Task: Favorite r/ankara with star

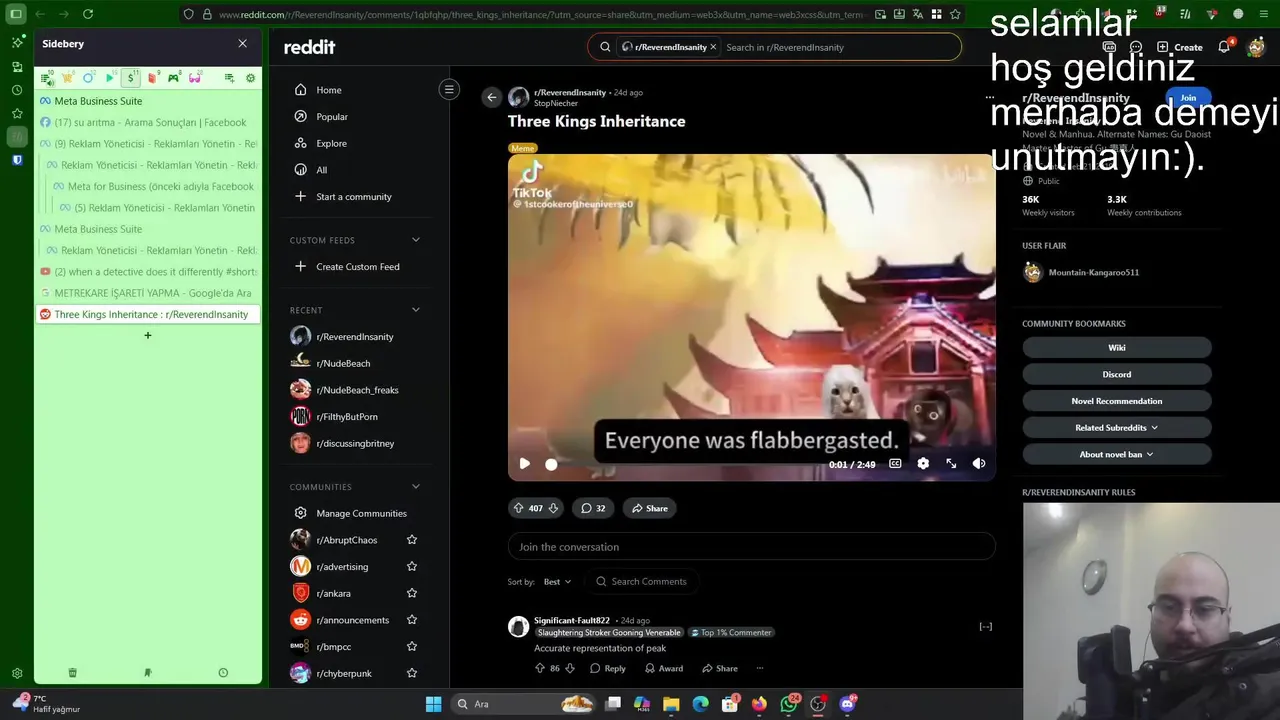Action: [x=412, y=593]
